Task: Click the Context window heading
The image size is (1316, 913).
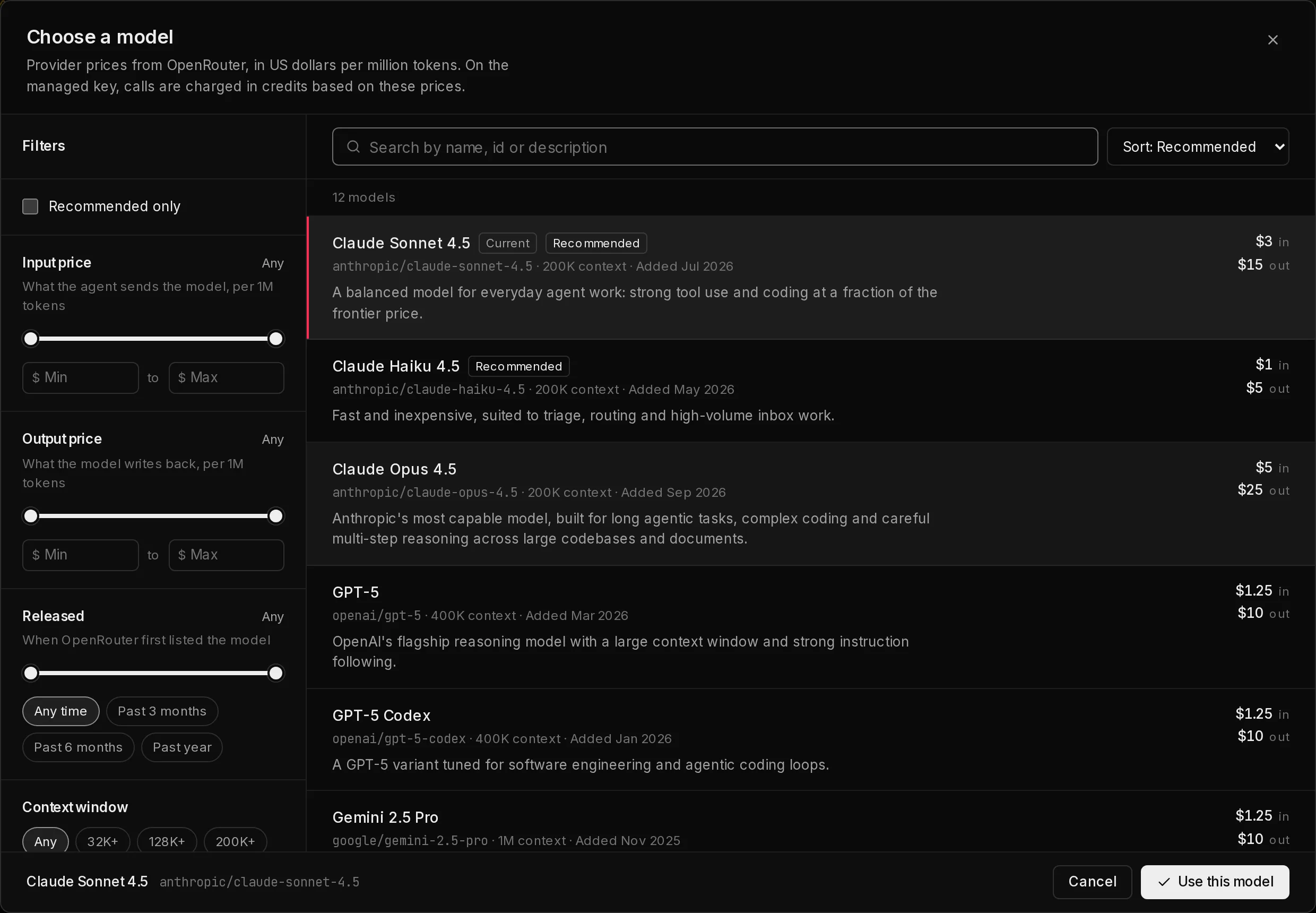Action: 75,807
